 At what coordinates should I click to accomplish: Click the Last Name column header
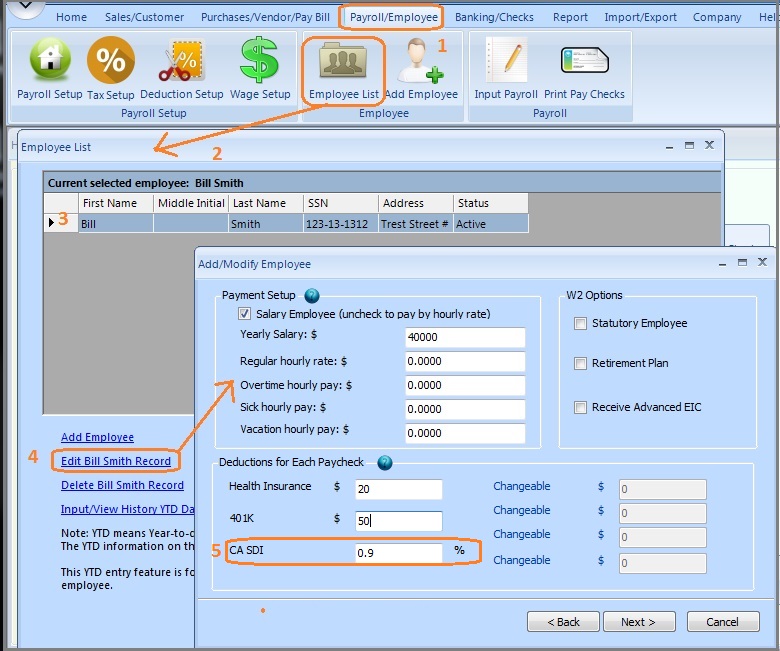266,203
